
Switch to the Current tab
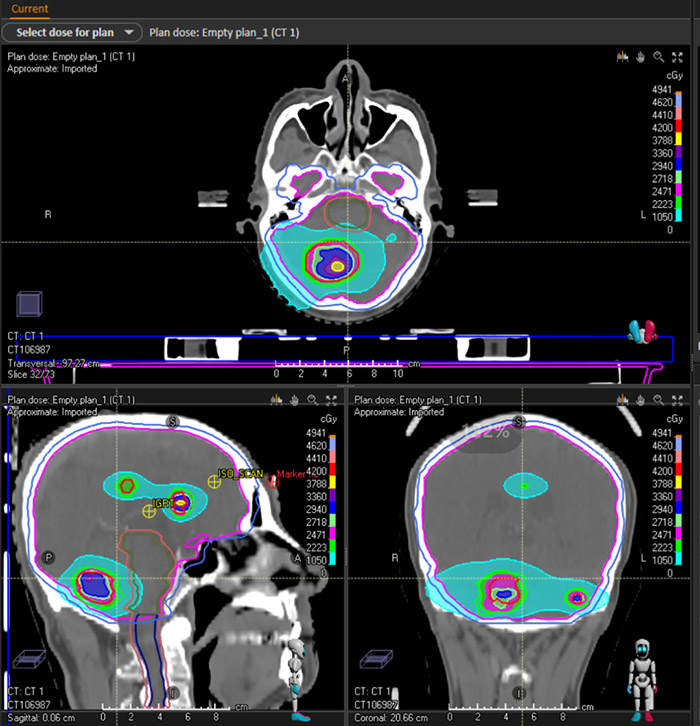tap(26, 9)
